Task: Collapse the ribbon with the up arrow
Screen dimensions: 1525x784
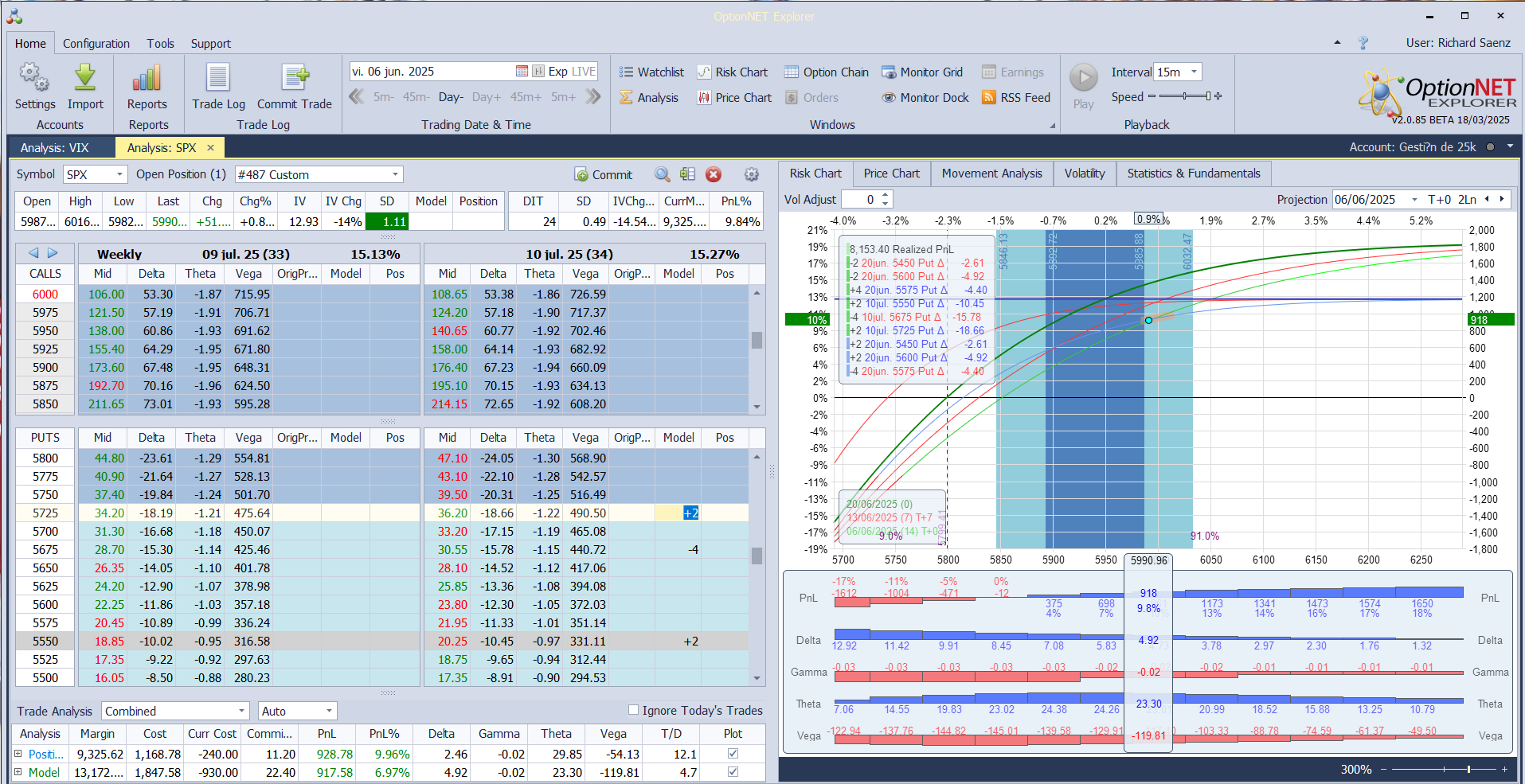Action: pos(1337,43)
